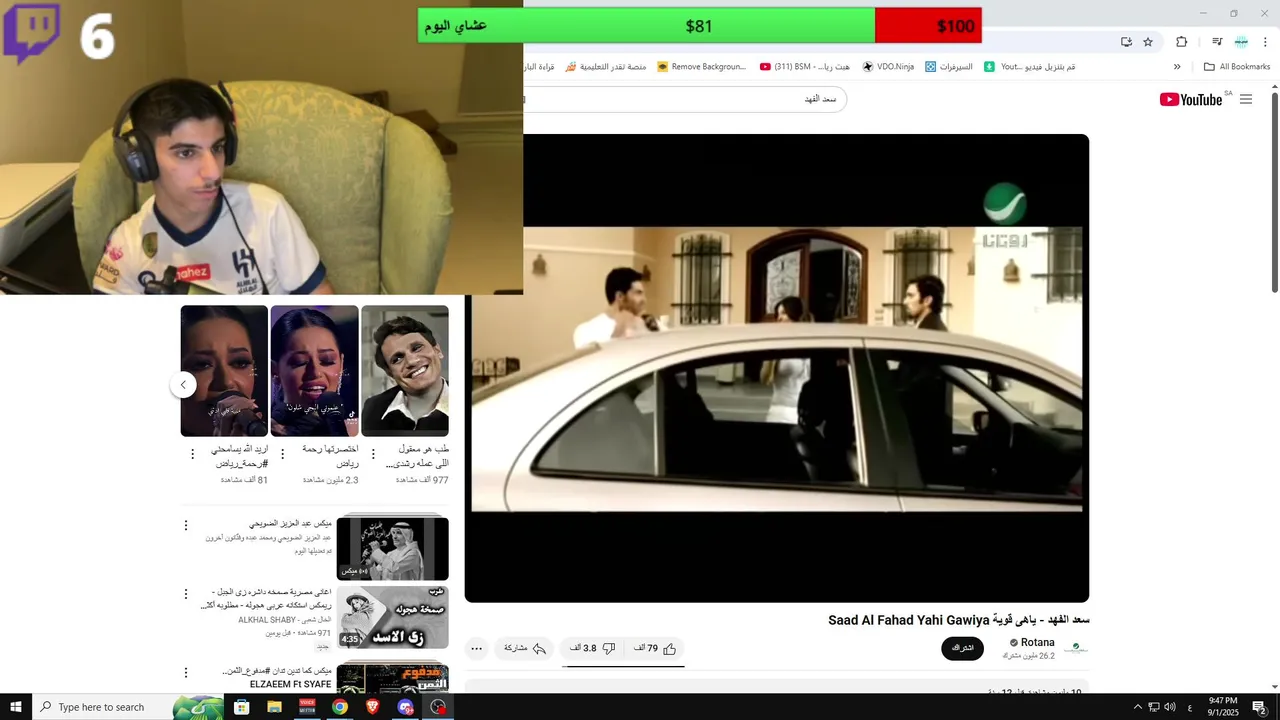Open Rotana channel name link

pos(1037,642)
